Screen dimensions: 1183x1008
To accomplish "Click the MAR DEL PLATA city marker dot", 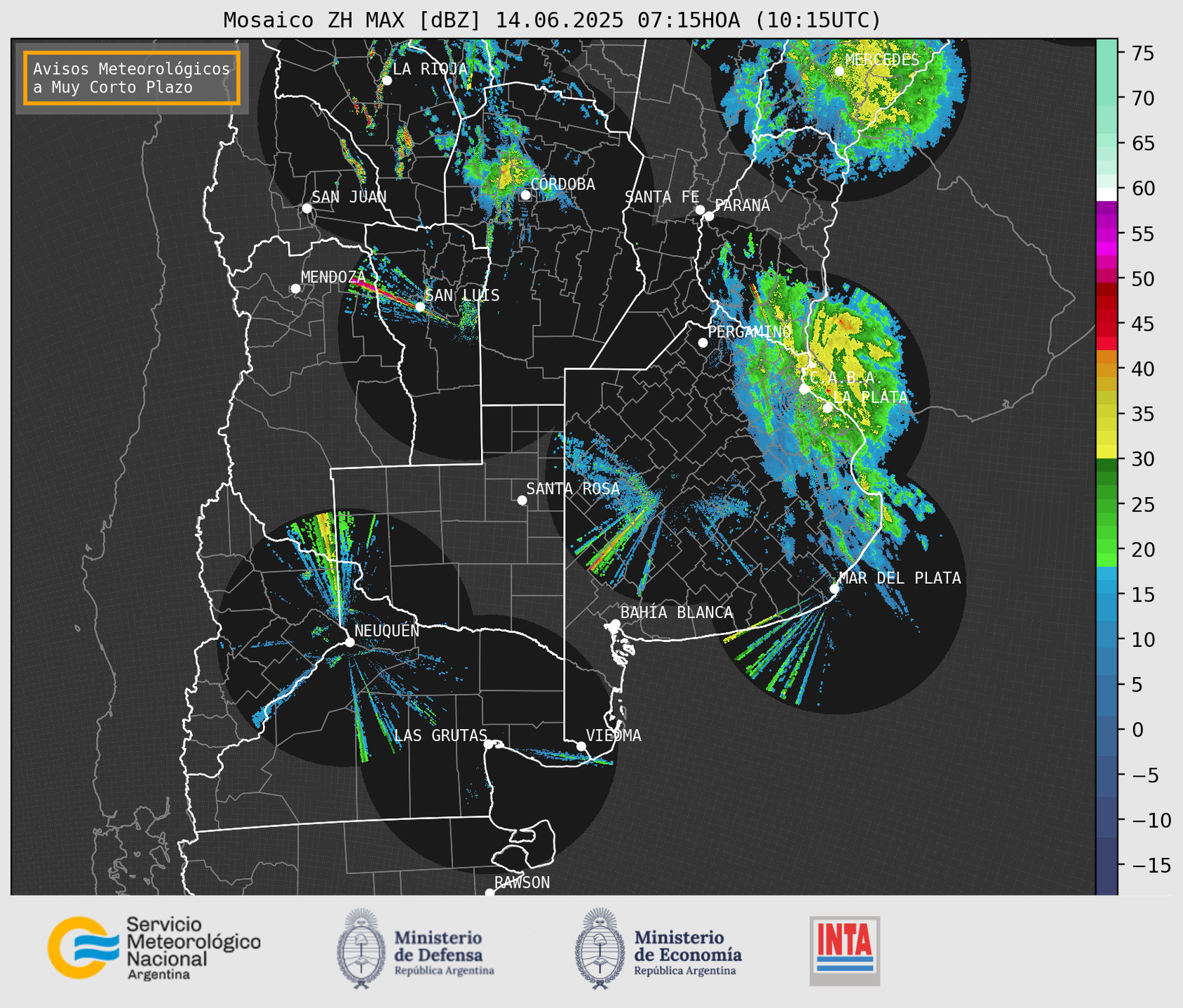I will 834,589.
